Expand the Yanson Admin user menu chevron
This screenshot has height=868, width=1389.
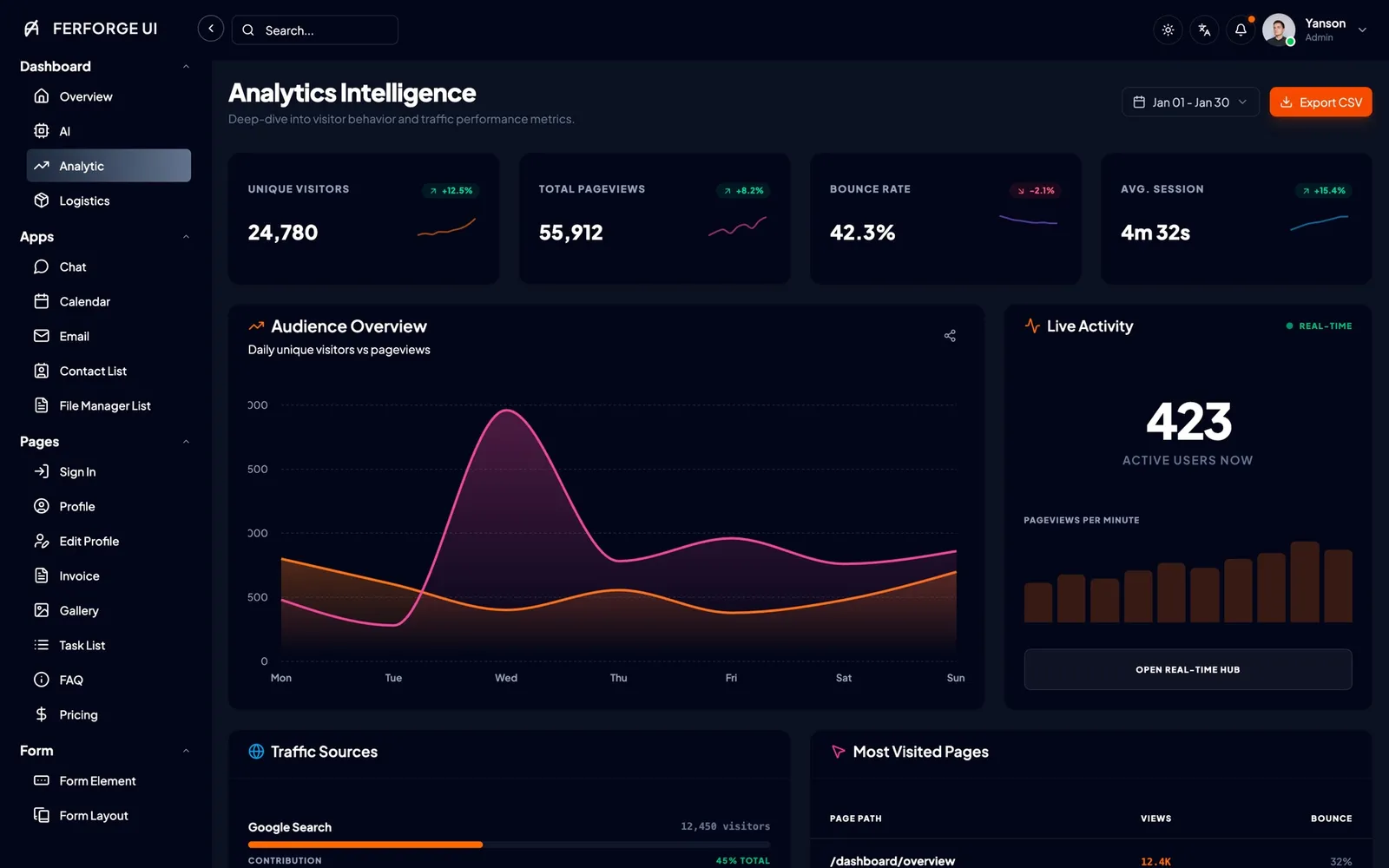click(x=1362, y=30)
